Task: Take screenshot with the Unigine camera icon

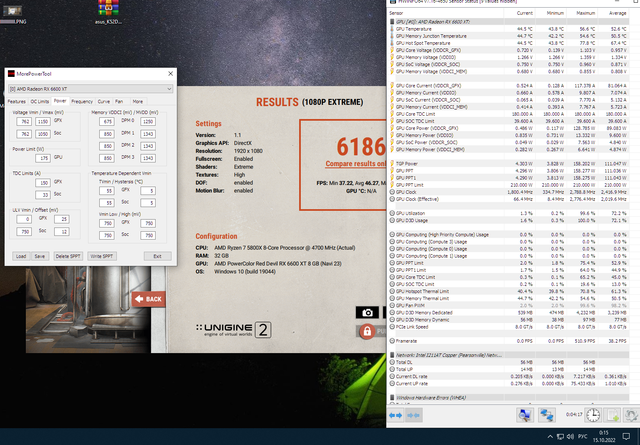Action: tap(367, 313)
